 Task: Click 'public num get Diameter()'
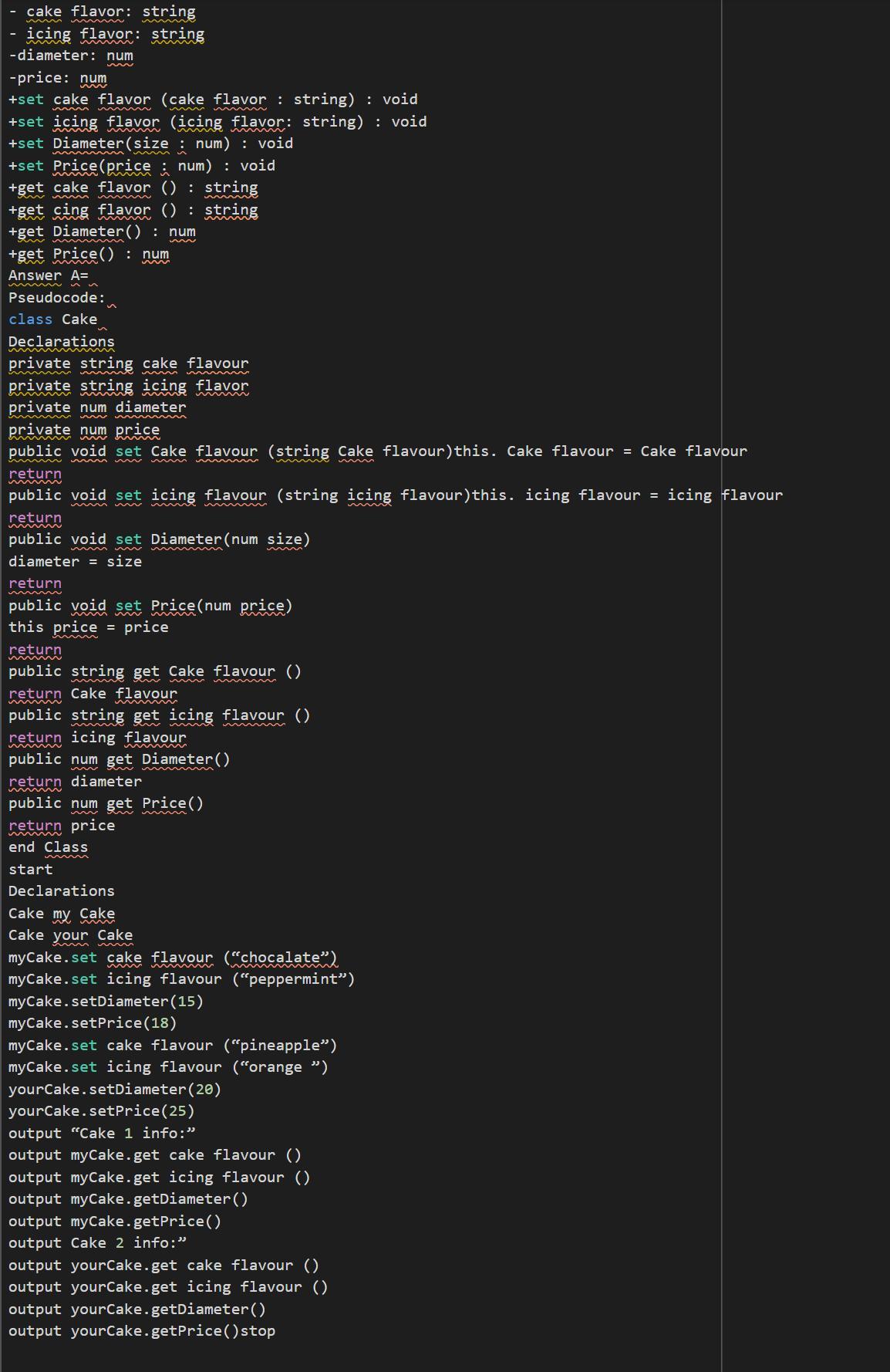120,759
